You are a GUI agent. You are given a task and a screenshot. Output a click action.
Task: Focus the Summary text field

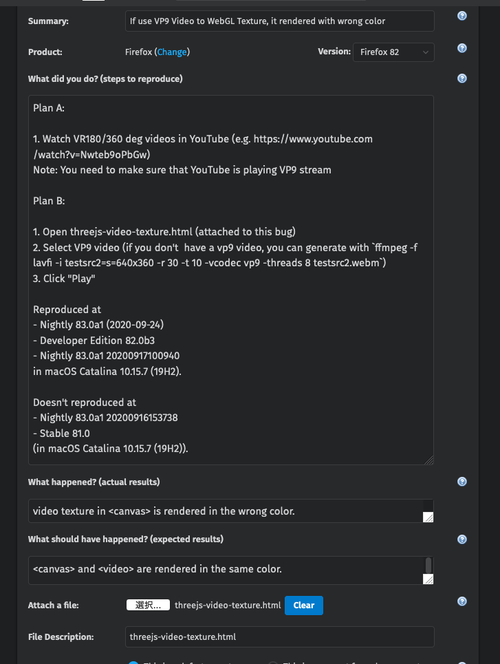(280, 21)
